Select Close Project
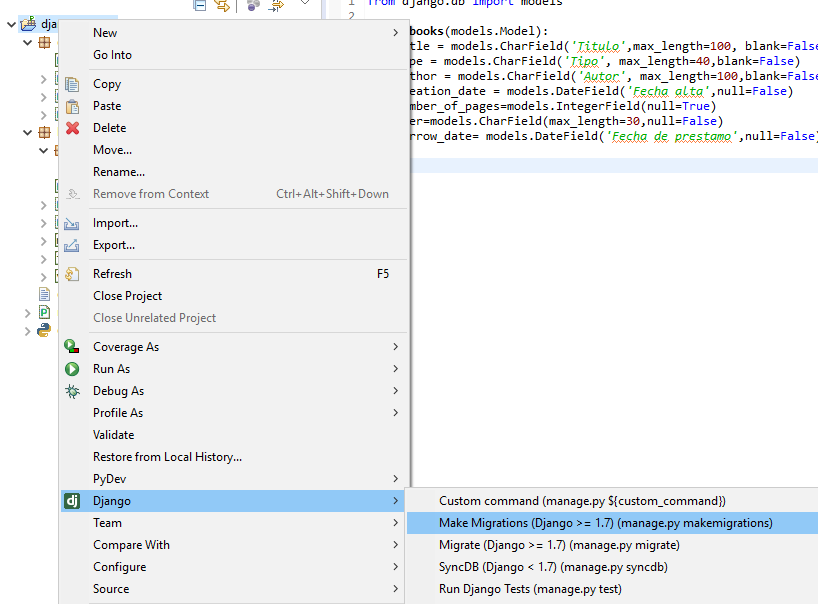Image resolution: width=818 pixels, height=604 pixels. pos(233,296)
